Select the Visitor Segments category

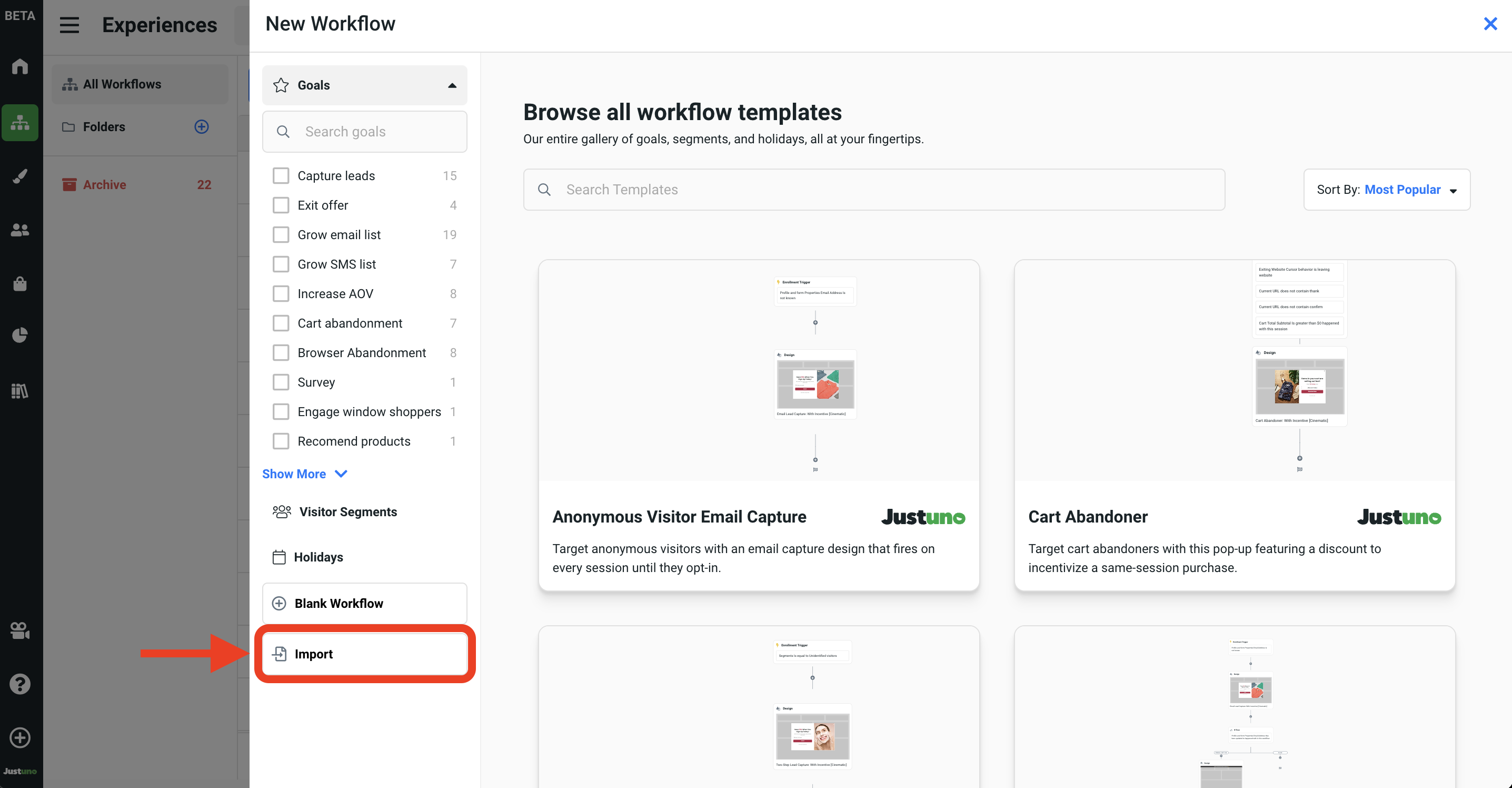coord(347,512)
